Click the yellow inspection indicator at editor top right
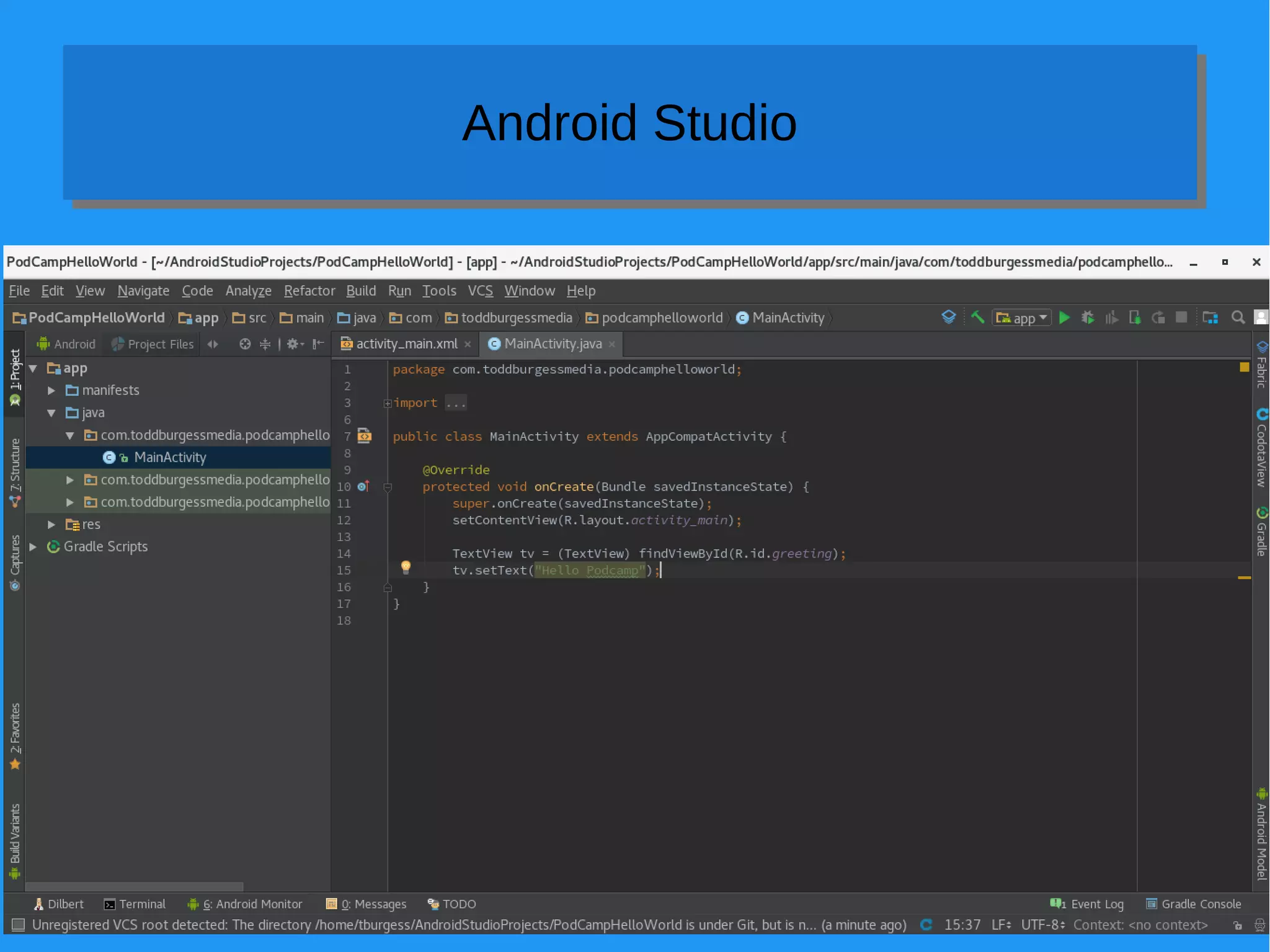 click(1244, 367)
